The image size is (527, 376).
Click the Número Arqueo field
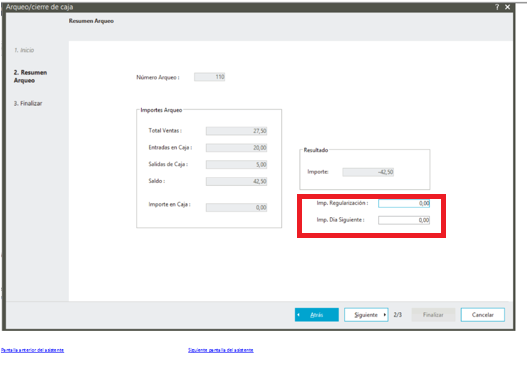click(x=209, y=77)
